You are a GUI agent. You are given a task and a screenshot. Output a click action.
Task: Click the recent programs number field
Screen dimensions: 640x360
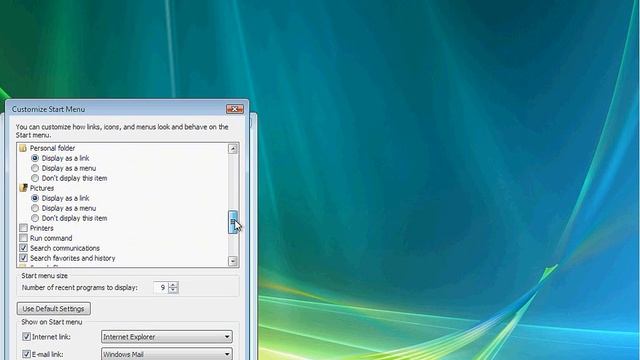click(161, 287)
